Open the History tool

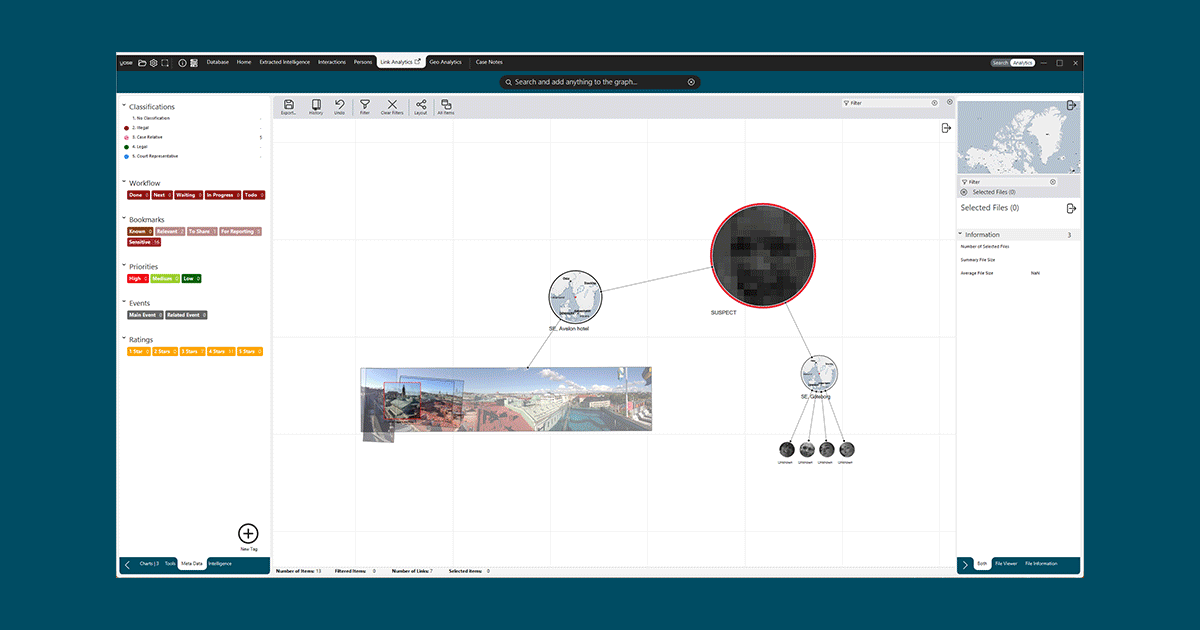[316, 106]
